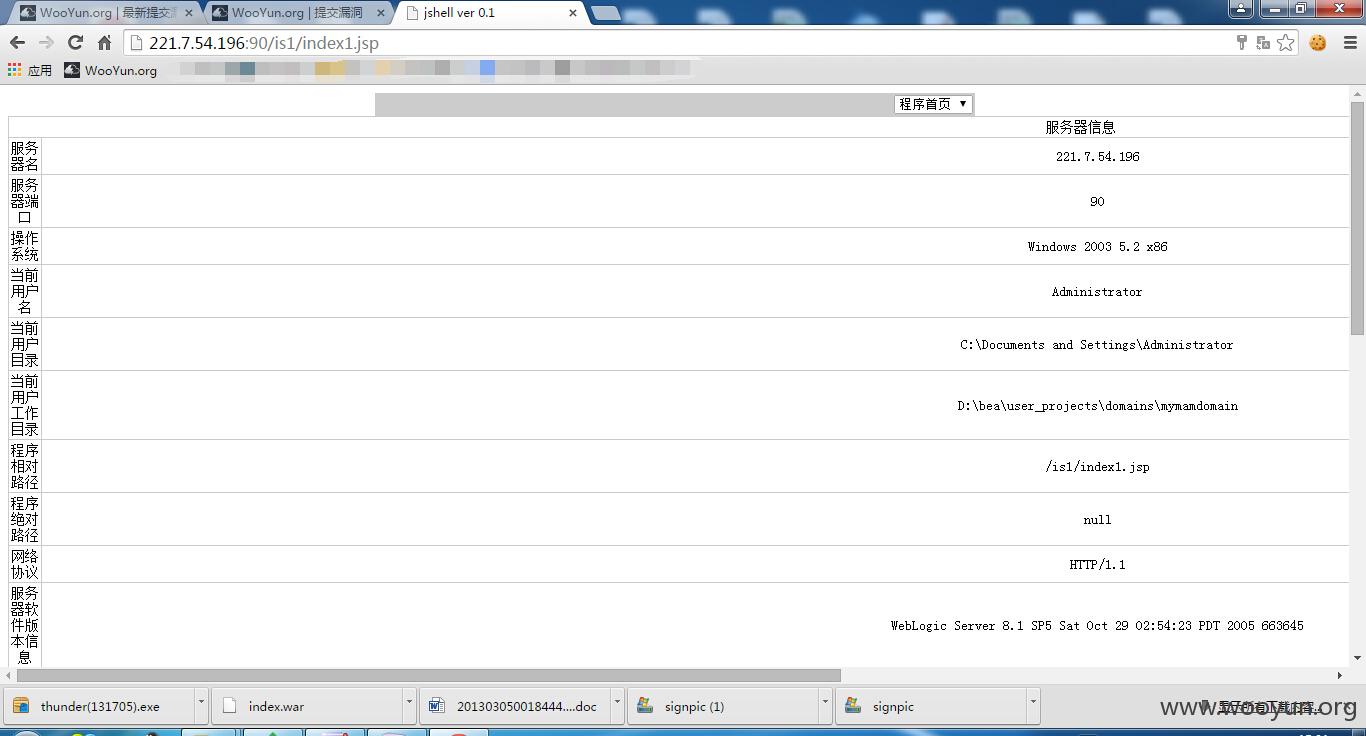The image size is (1366, 736).
Task: Click the server name value 221.7.54.196
Action: pyautogui.click(x=1097, y=156)
